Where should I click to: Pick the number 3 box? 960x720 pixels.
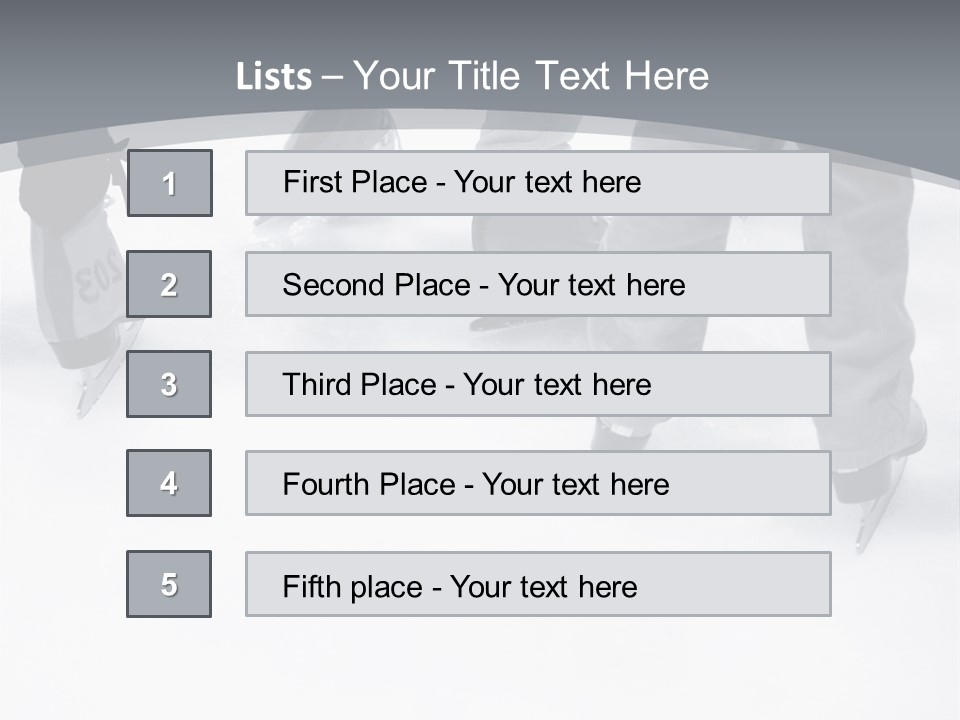[x=169, y=384]
